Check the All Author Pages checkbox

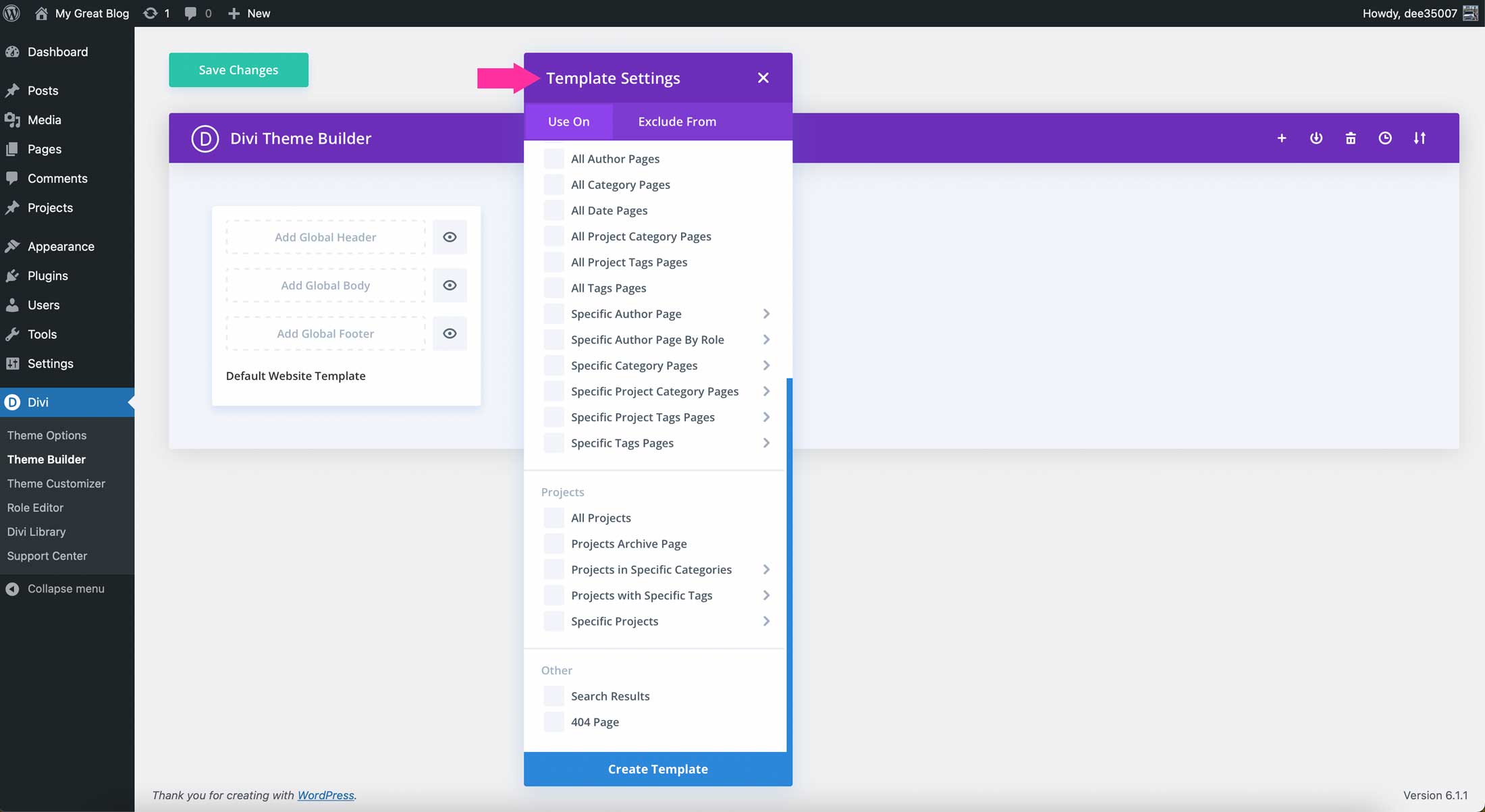coord(553,159)
